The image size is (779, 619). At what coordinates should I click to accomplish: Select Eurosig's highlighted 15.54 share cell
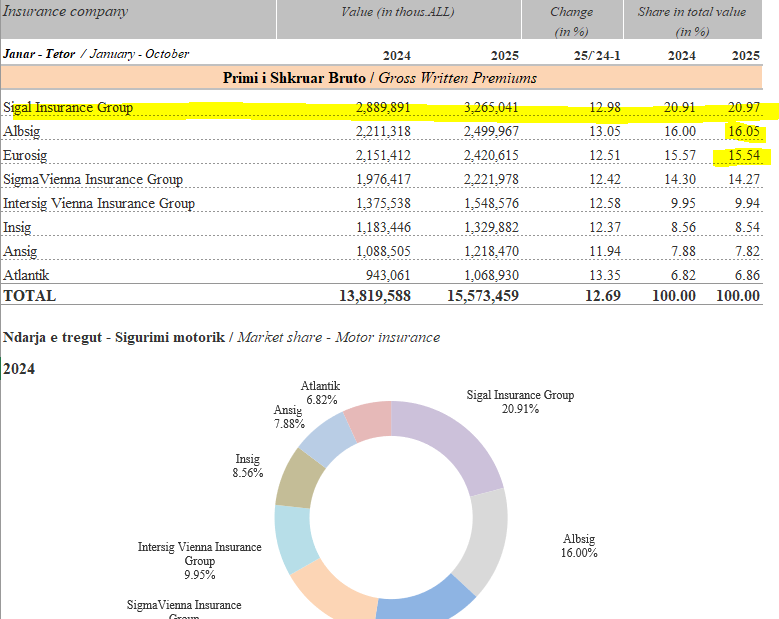coord(745,155)
